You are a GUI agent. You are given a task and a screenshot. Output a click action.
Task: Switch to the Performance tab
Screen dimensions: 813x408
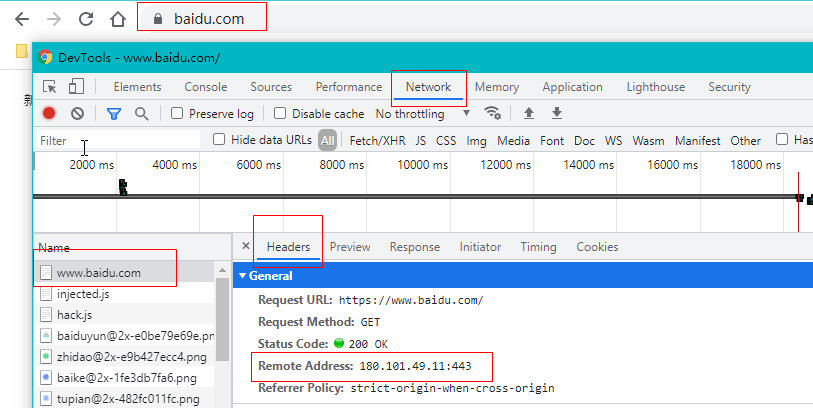pos(349,87)
